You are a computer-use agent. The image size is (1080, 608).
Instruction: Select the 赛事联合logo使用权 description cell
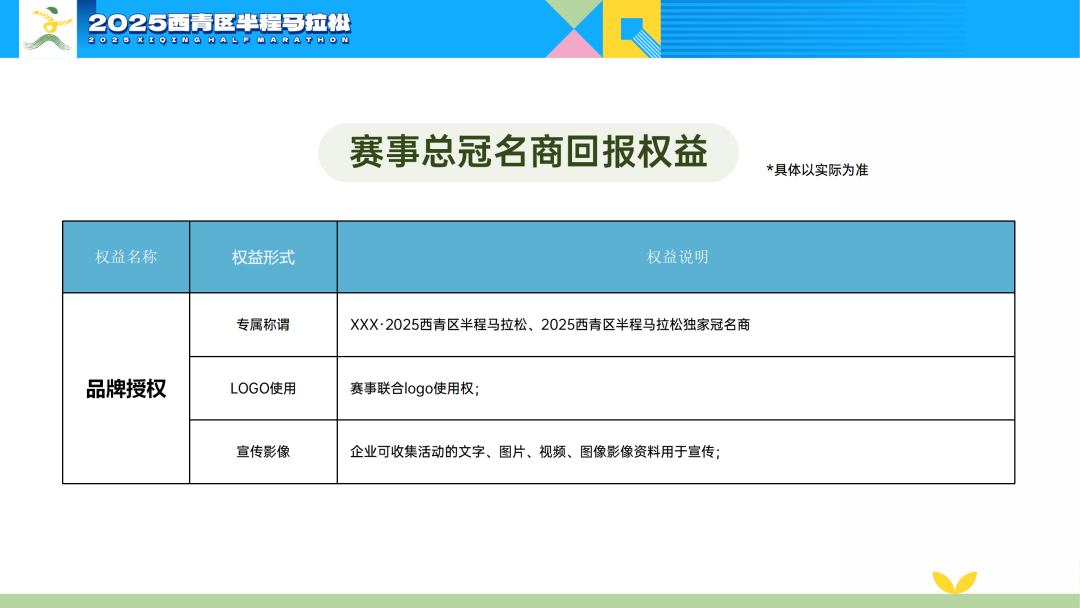click(415, 388)
